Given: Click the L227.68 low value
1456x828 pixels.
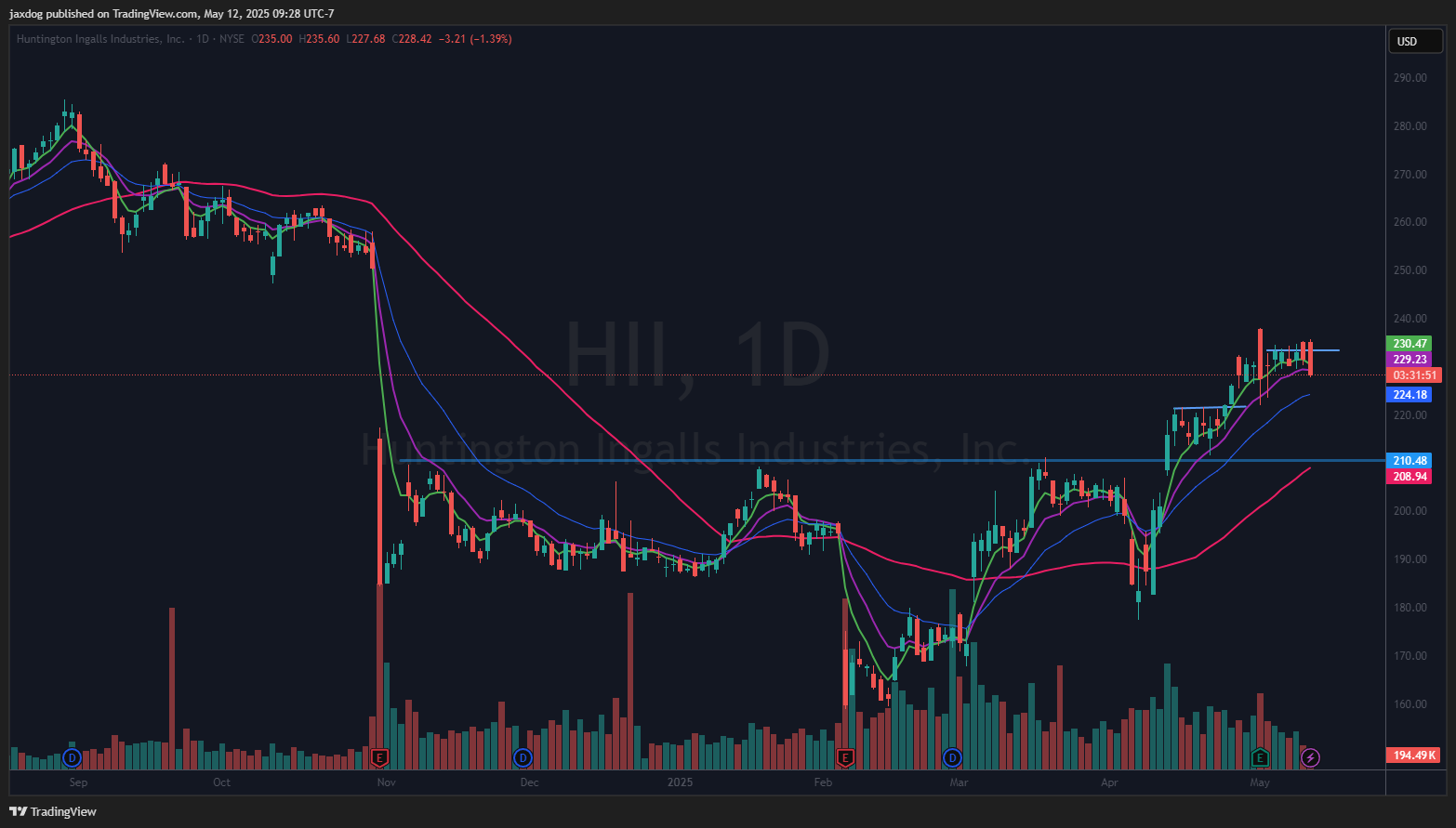Looking at the screenshot, I should pos(365,39).
